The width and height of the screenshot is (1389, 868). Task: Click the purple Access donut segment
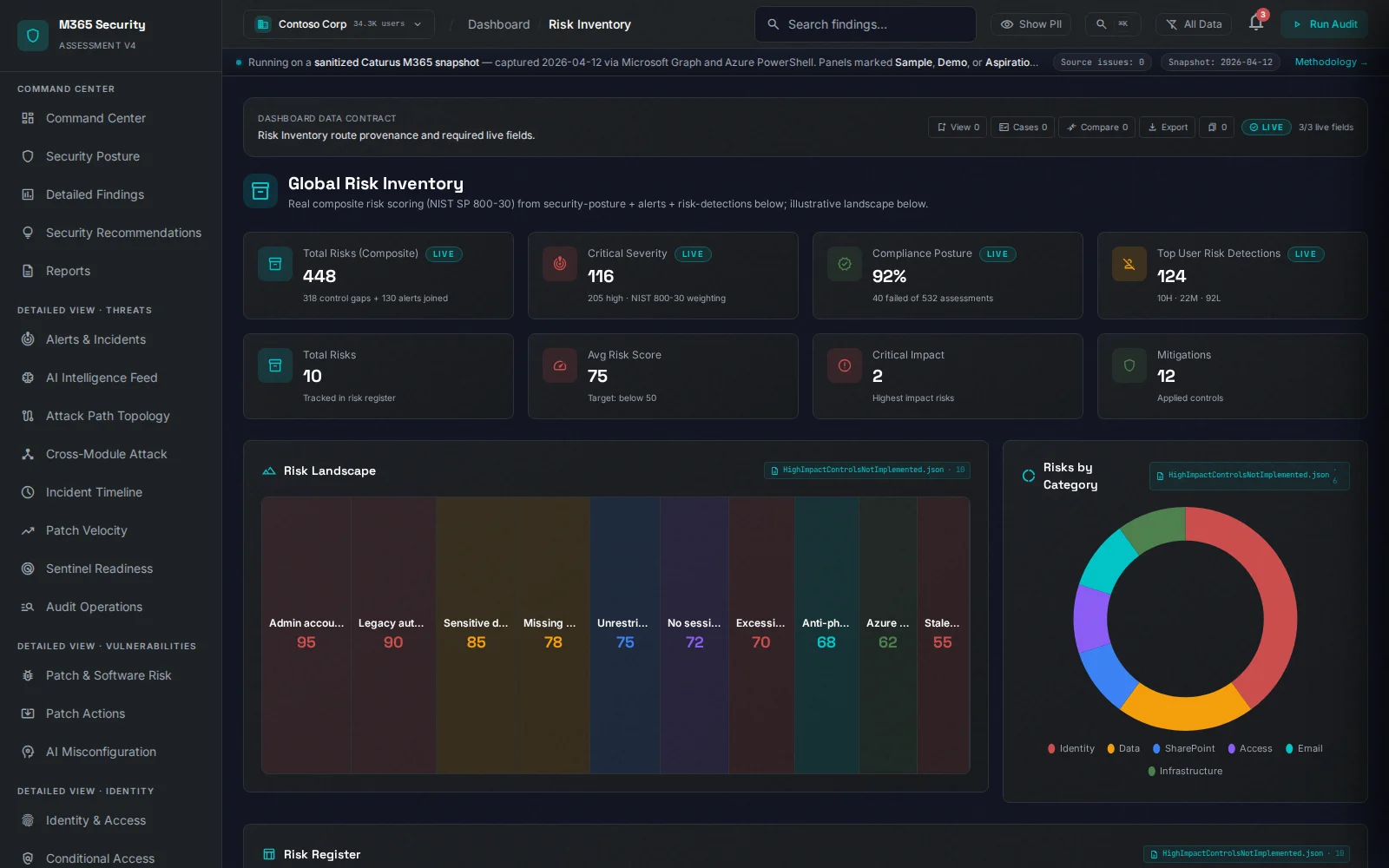click(1090, 618)
